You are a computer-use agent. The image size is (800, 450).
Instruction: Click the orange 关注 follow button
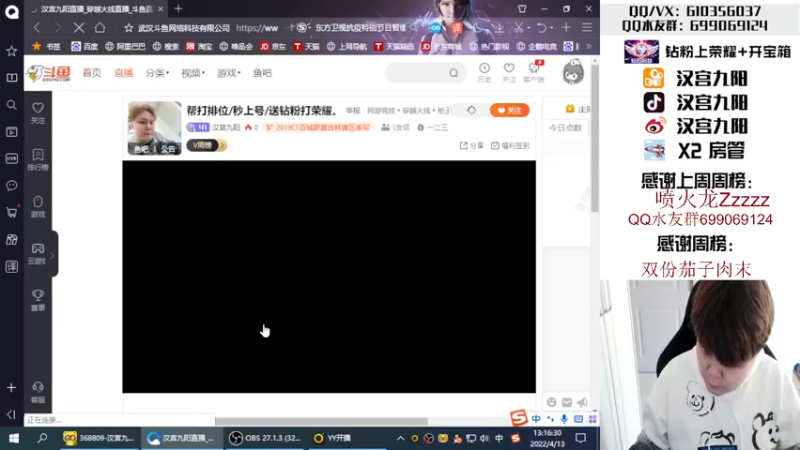(x=509, y=110)
